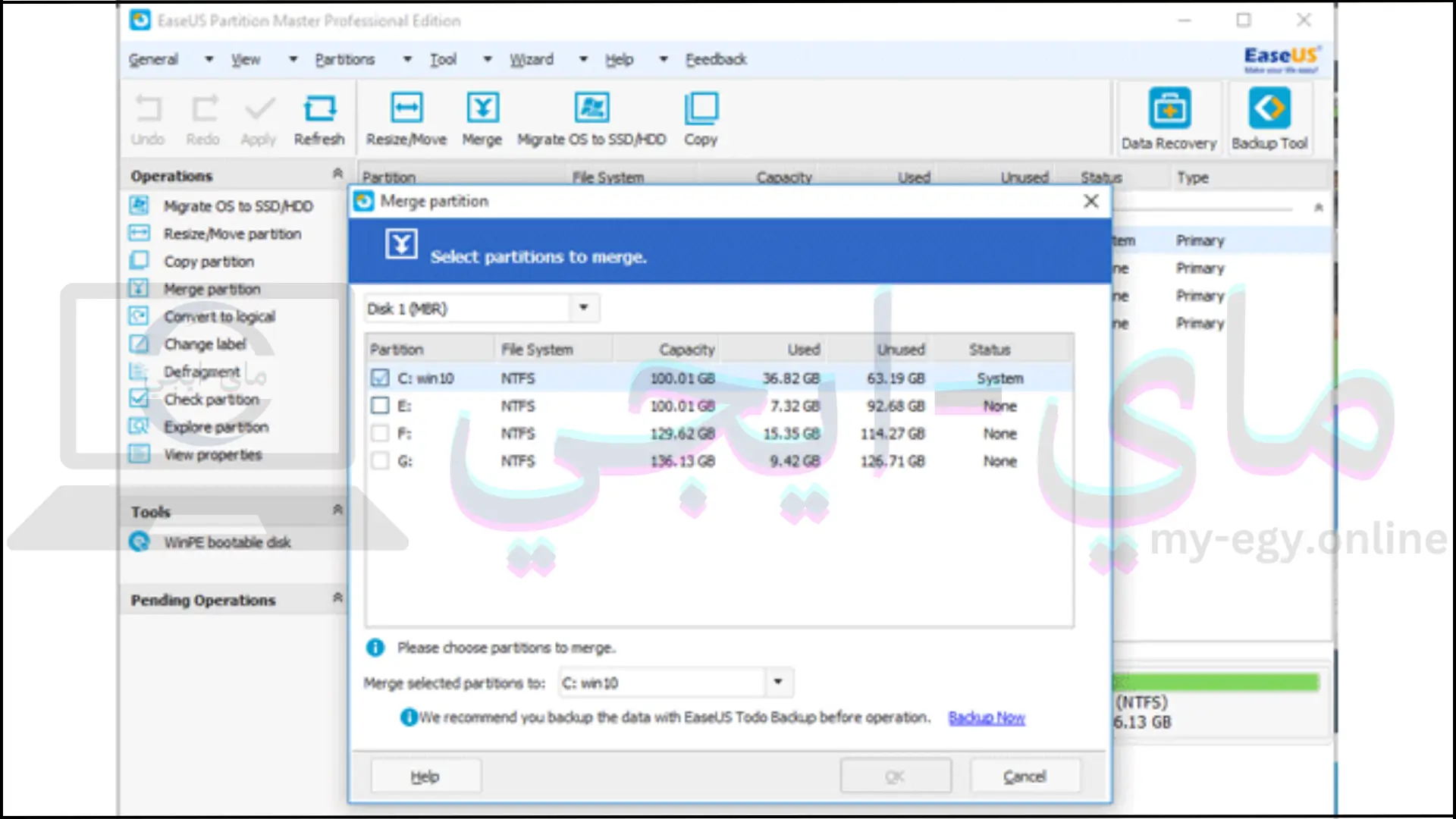Image resolution: width=1456 pixels, height=819 pixels.
Task: Click the WinPE bootable disk icon
Action: (141, 542)
